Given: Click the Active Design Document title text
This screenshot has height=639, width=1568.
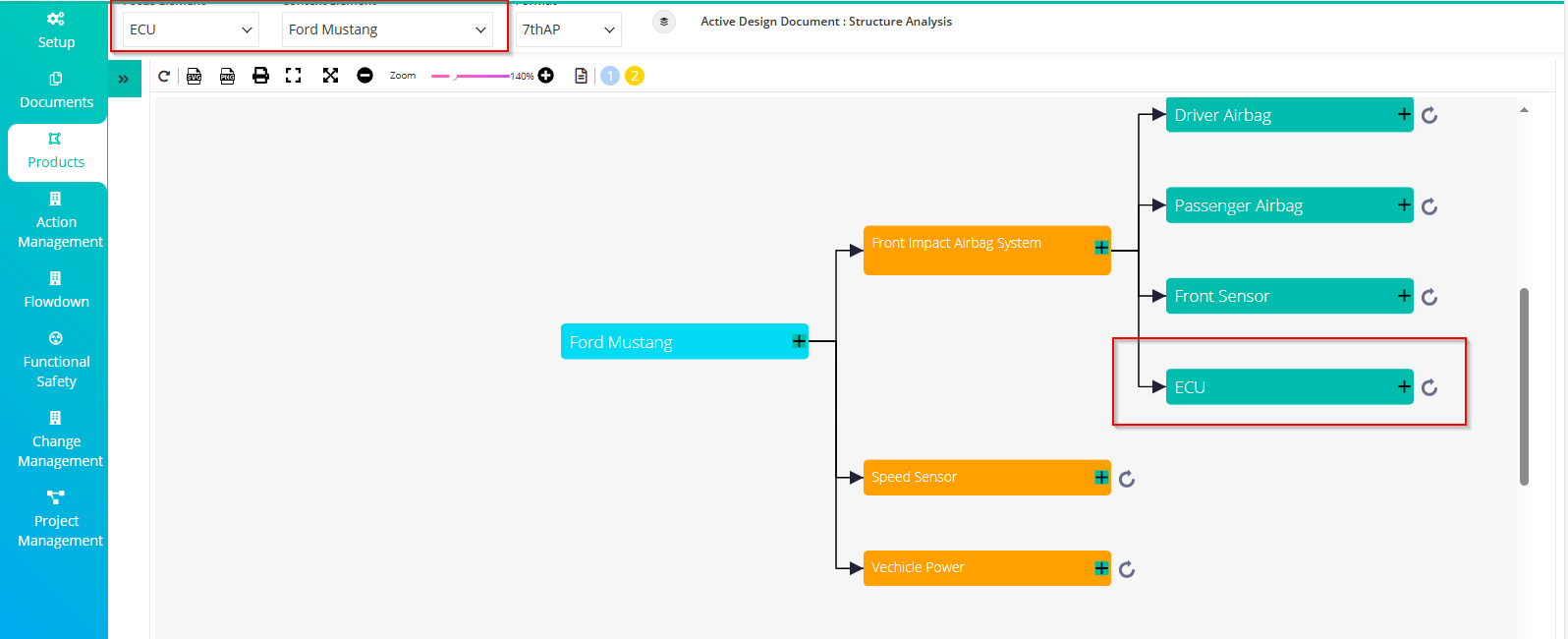Looking at the screenshot, I should click(826, 22).
